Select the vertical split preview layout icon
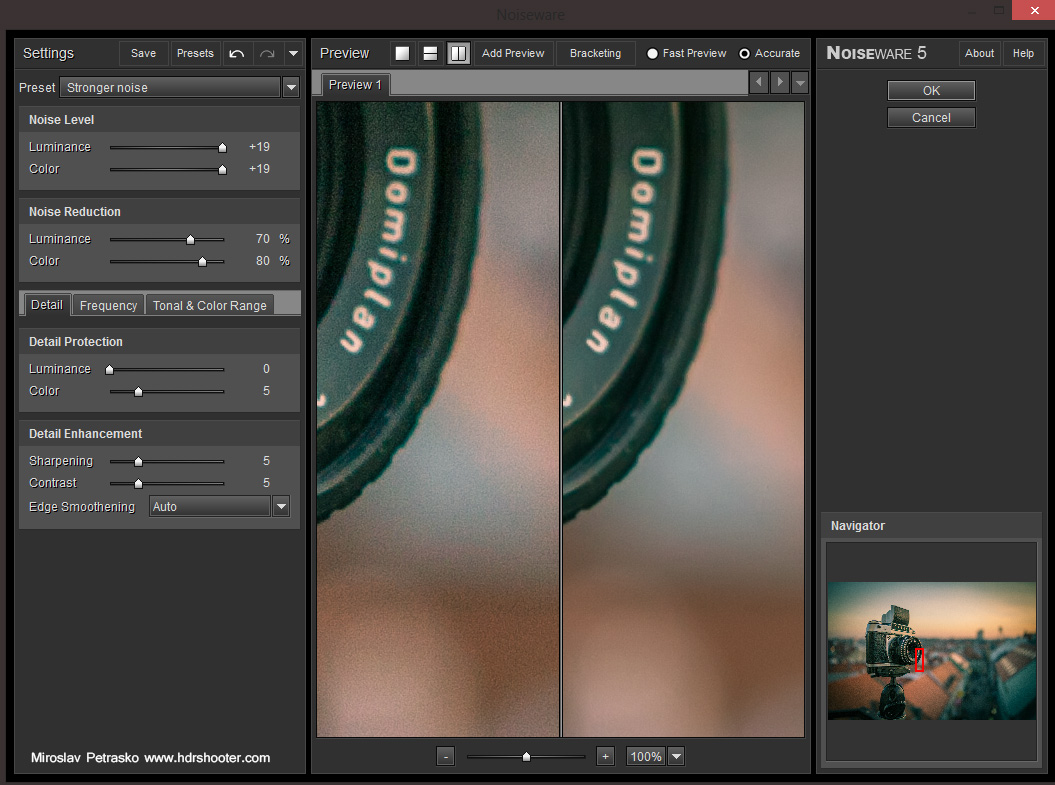The width and height of the screenshot is (1055, 785). coord(458,53)
